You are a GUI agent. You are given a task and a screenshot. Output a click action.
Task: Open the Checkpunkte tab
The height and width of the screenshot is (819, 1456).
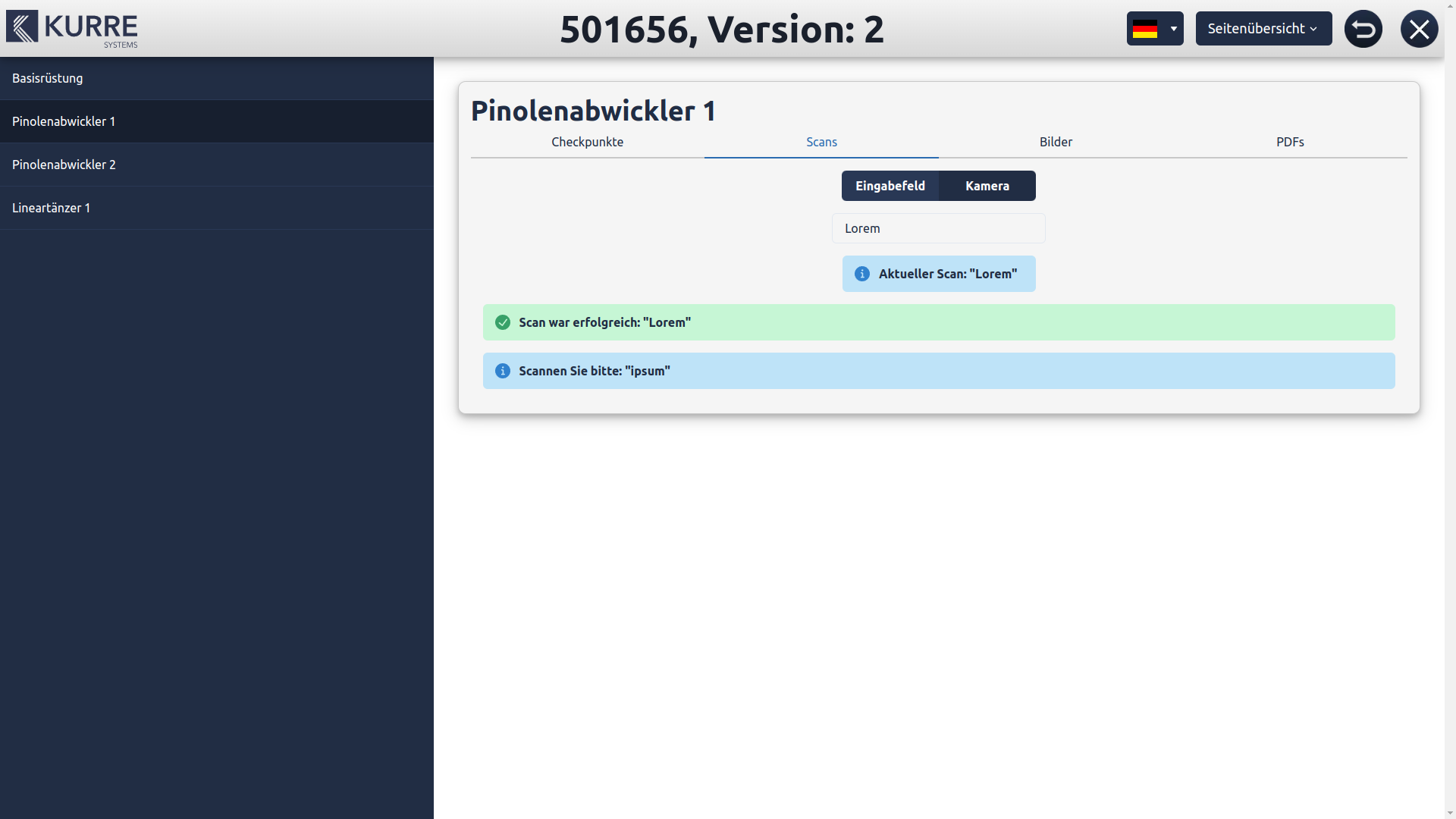[587, 142]
